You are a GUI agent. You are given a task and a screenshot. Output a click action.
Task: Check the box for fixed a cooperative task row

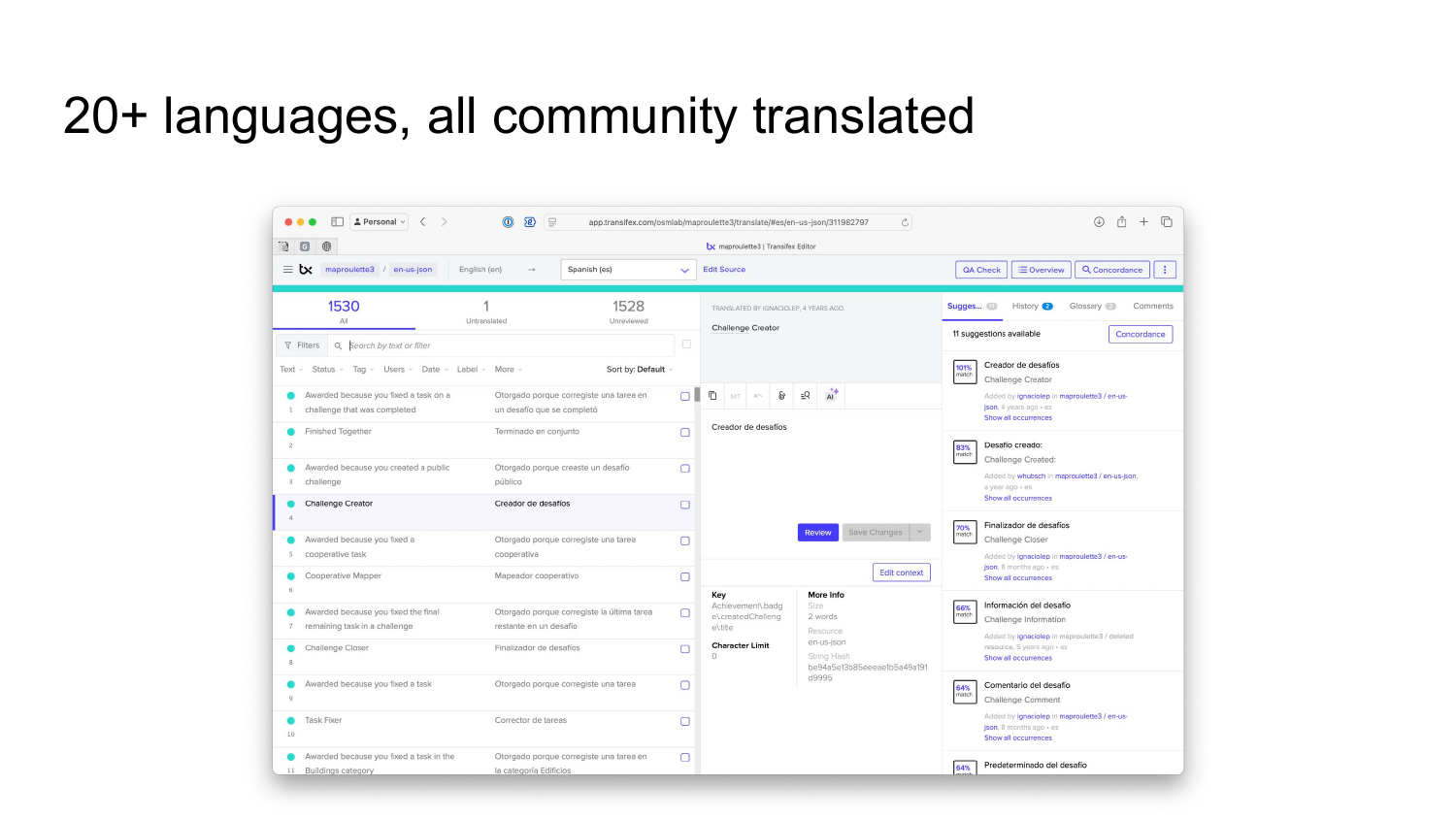(685, 541)
